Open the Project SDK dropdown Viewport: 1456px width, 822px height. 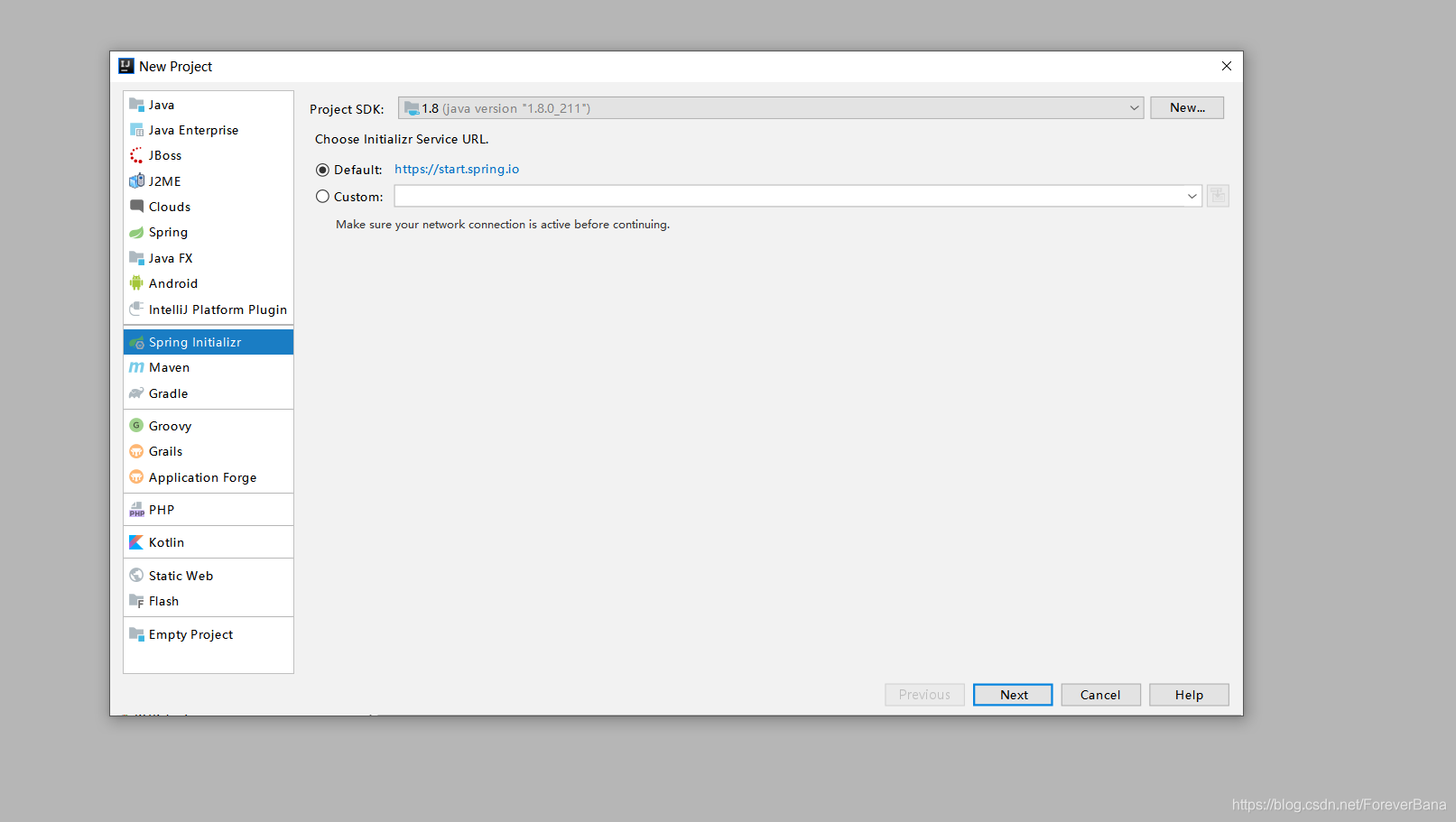tap(771, 108)
